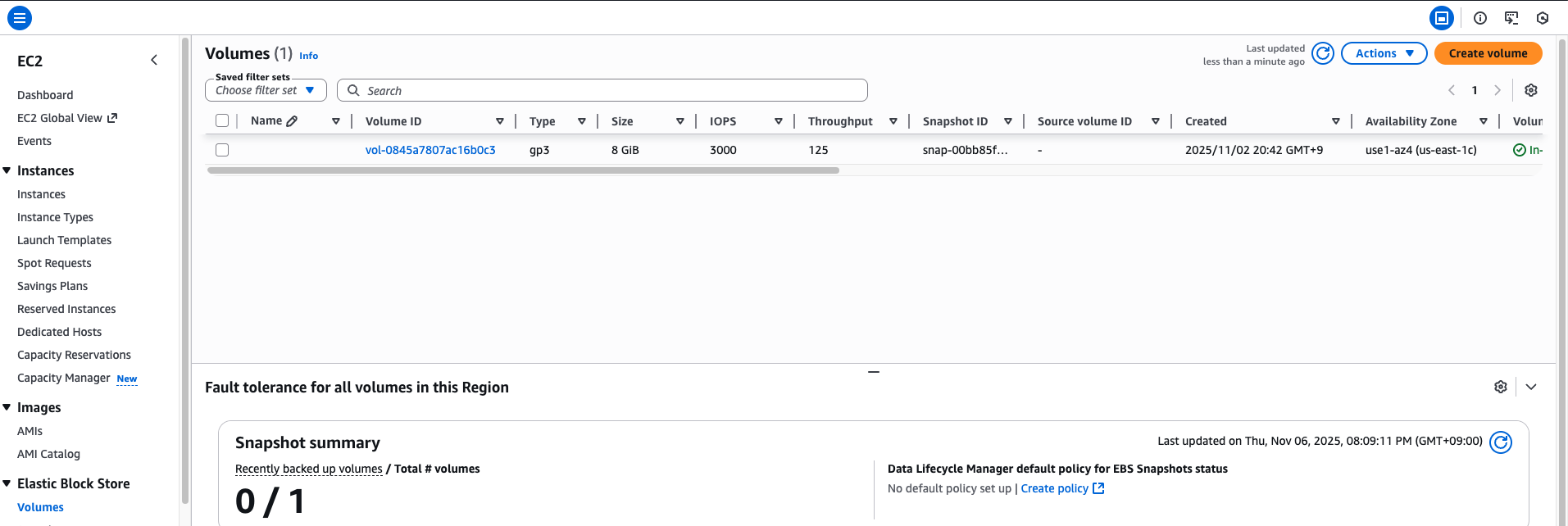The image size is (1568, 526).
Task: Open Volumes in the sidebar
Action: point(40,507)
